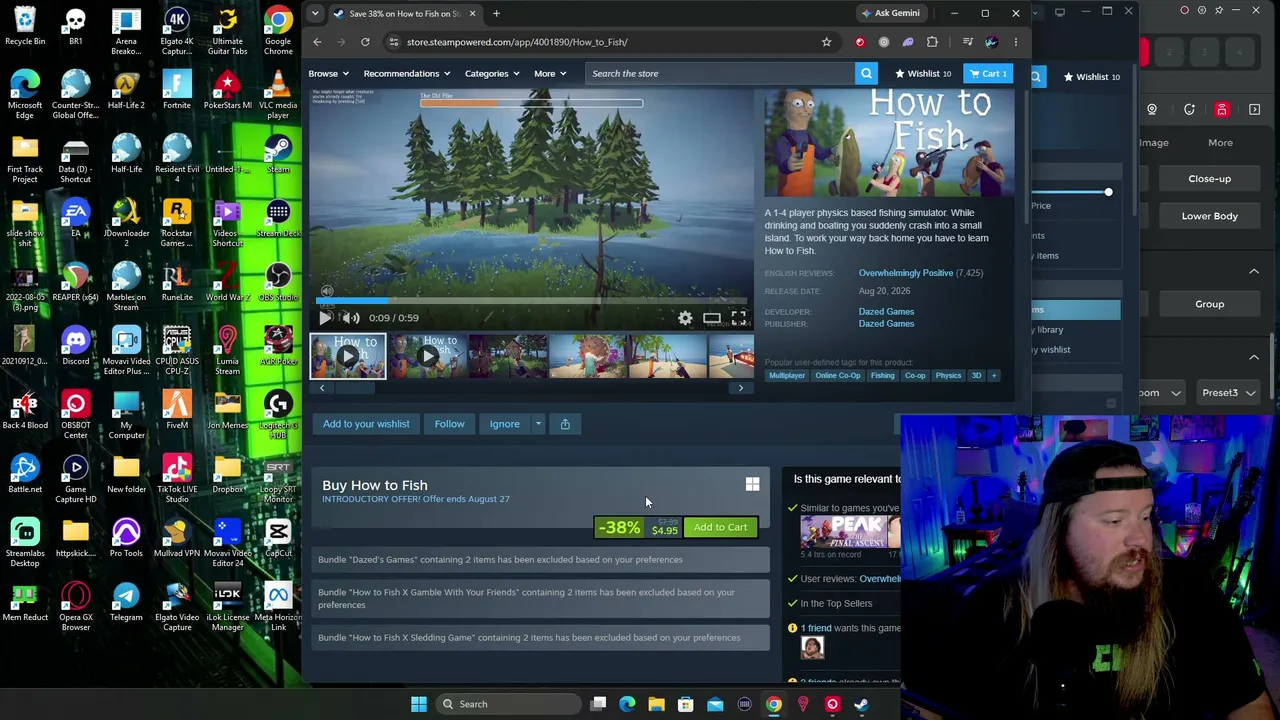The height and width of the screenshot is (720, 1280).
Task: Switch the trailer to theater mode
Action: (x=712, y=318)
